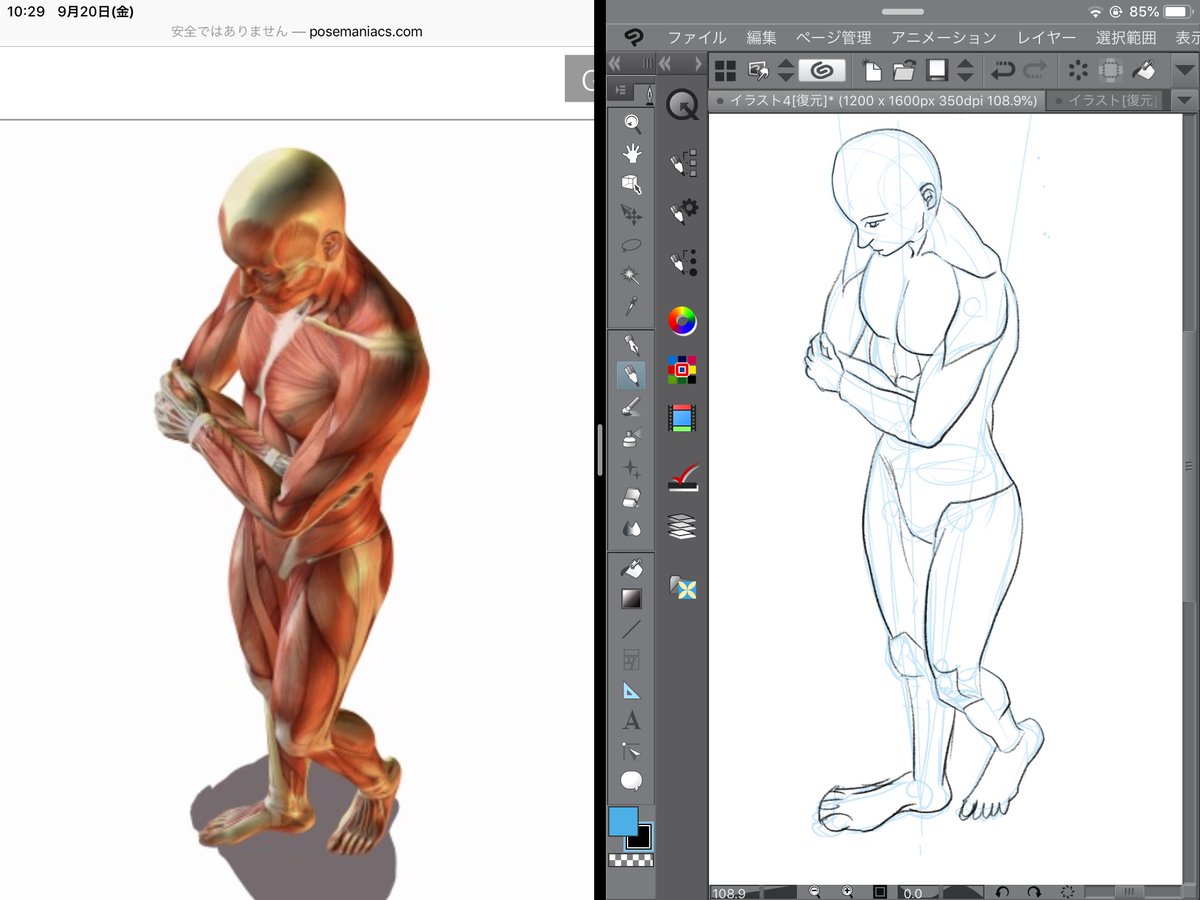Select the Pen tool
1200x900 pixels.
631,345
